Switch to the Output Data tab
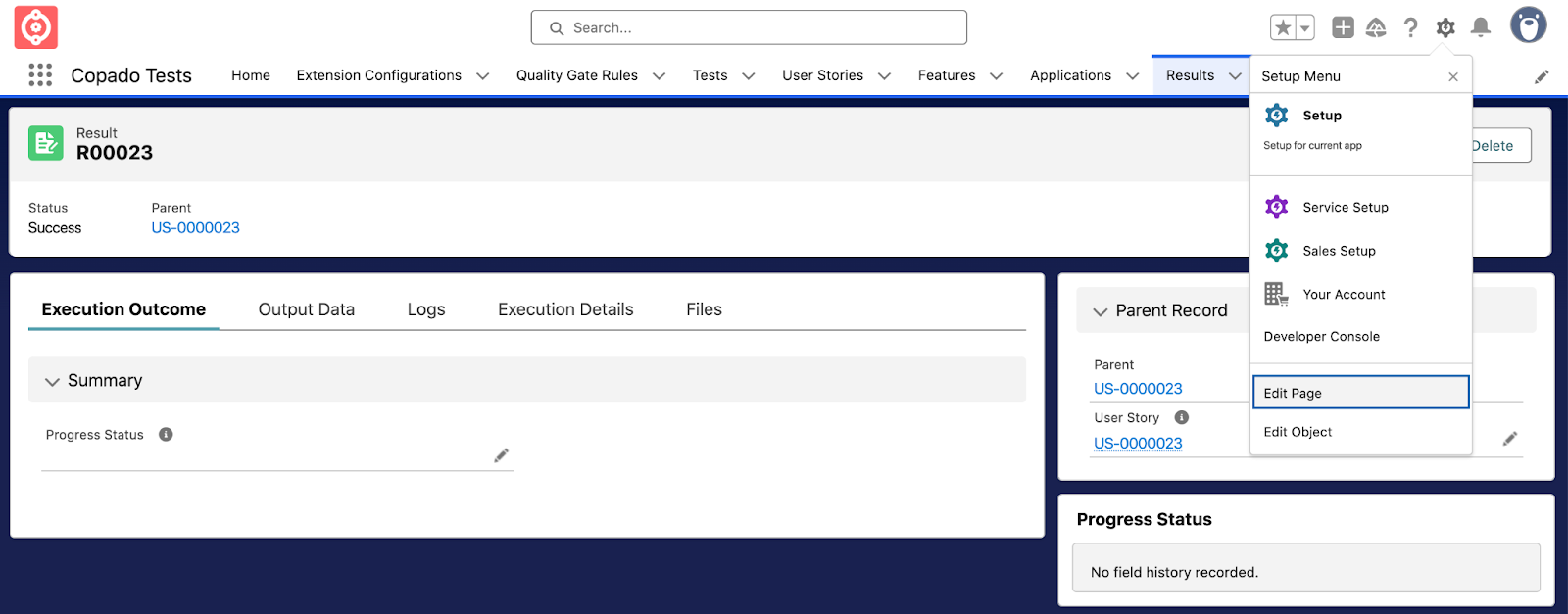 coord(307,309)
